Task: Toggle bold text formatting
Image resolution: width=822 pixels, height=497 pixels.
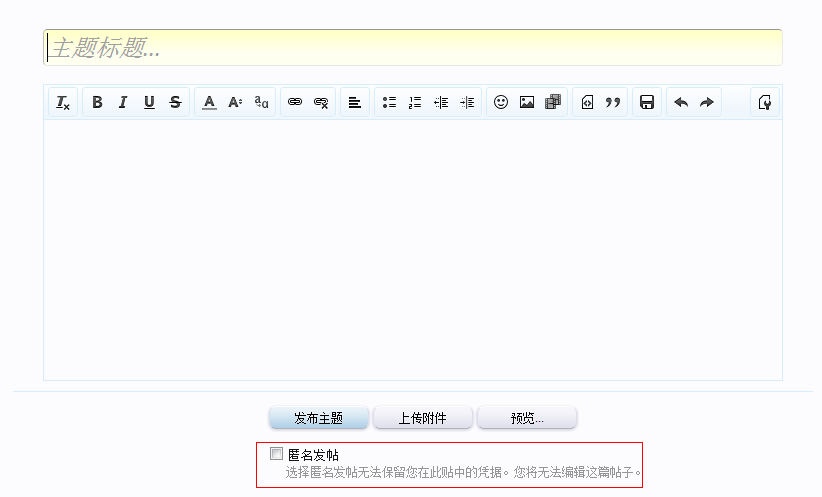Action: (x=97, y=102)
